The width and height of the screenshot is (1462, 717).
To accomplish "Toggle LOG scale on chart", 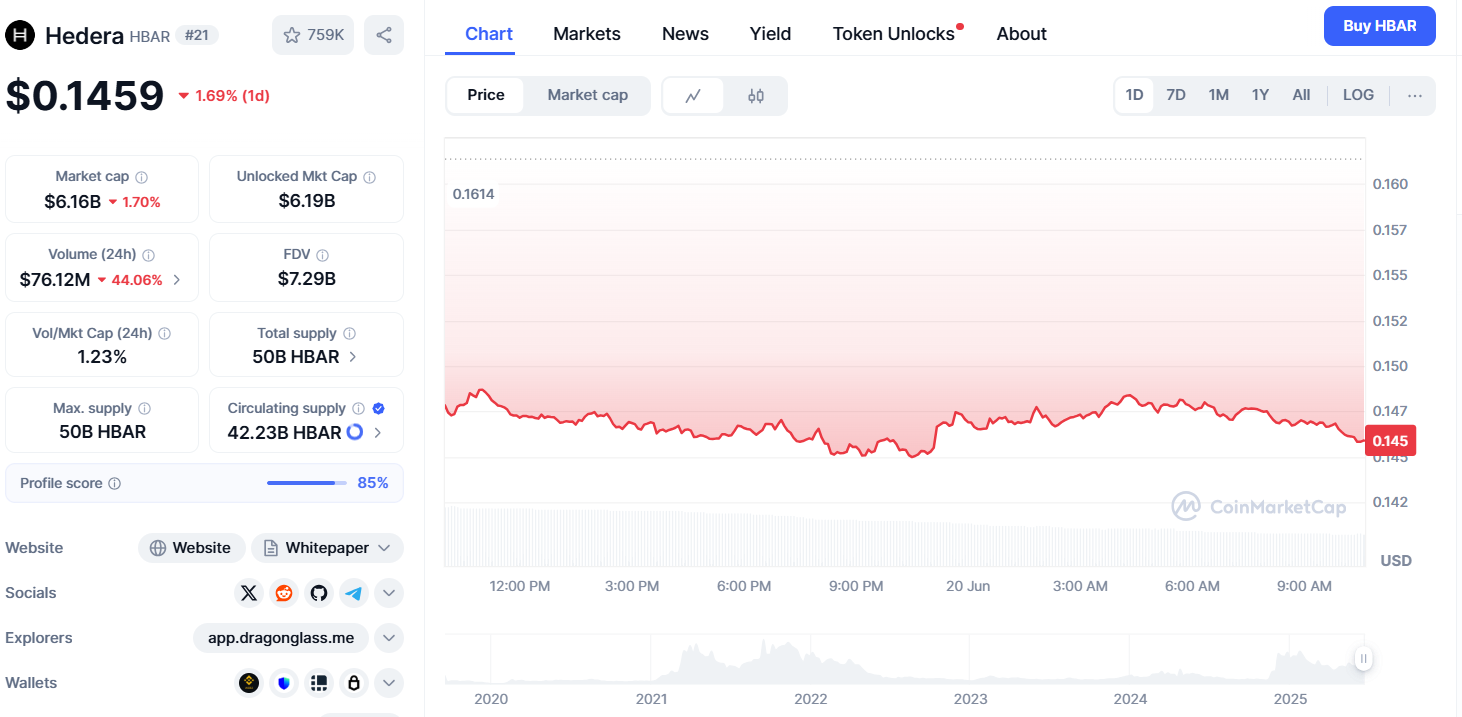I will 1358,95.
